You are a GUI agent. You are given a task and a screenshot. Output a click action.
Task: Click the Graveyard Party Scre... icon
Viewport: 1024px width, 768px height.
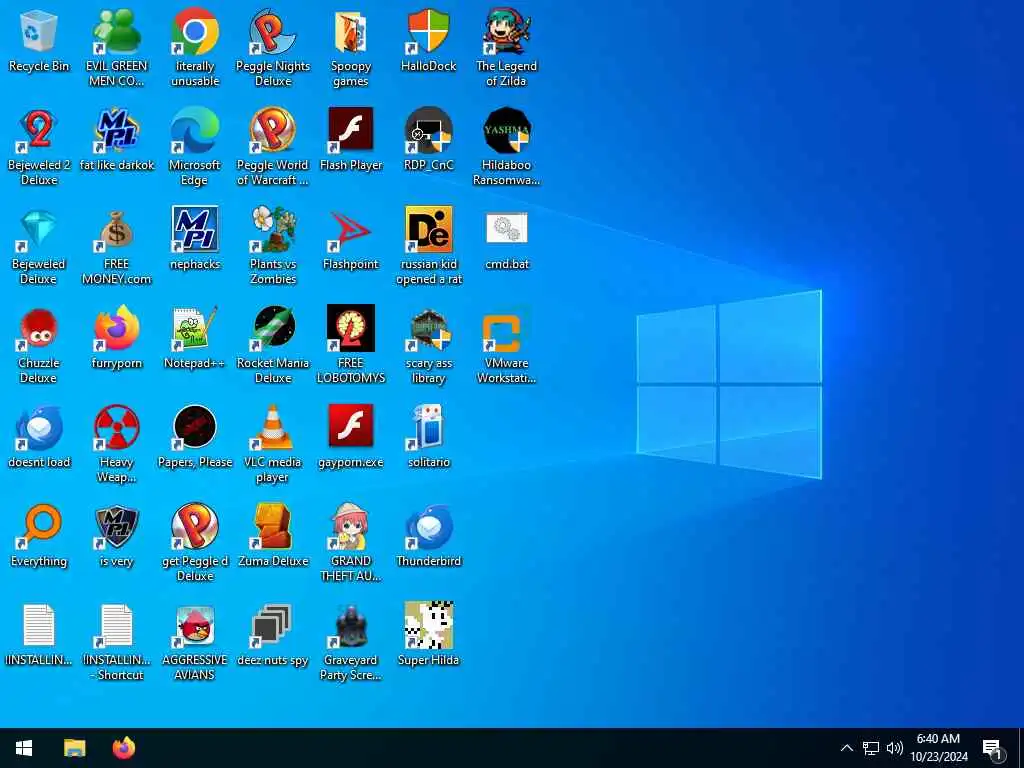(351, 626)
